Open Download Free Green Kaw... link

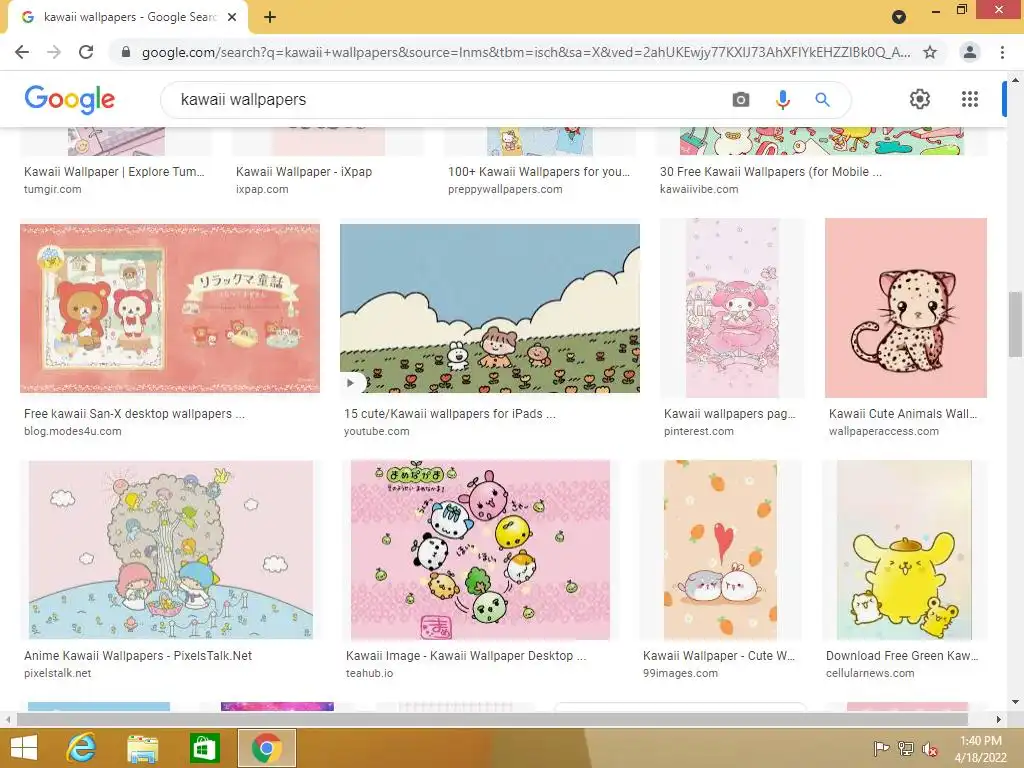click(x=902, y=656)
